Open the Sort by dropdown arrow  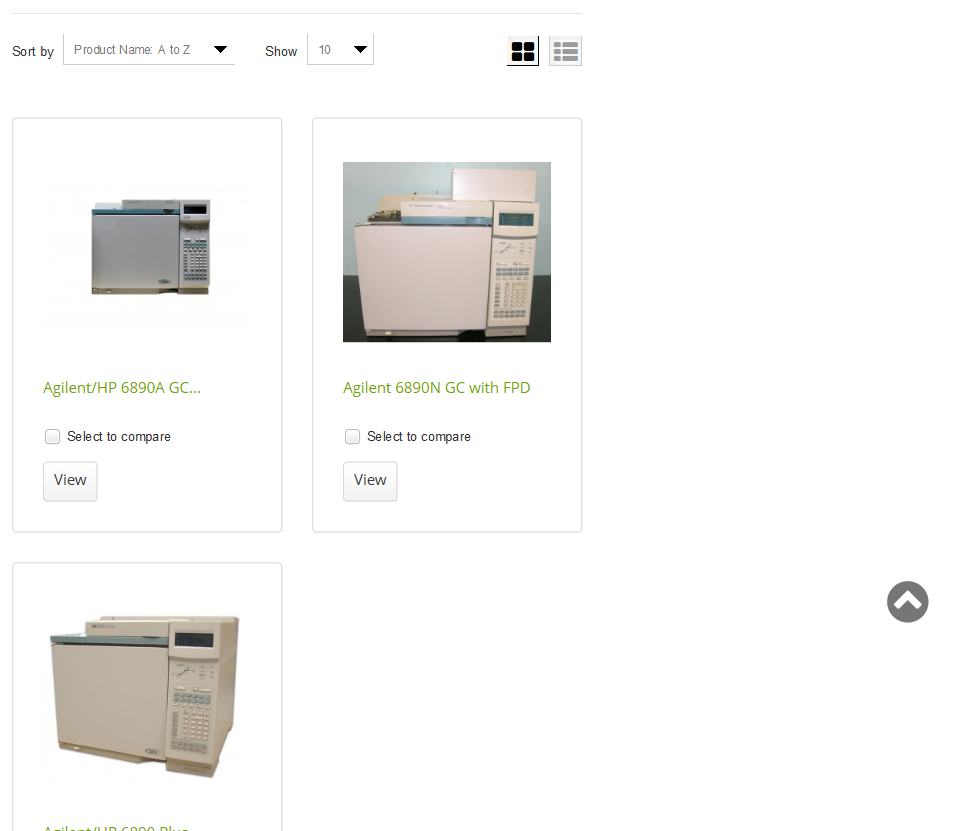click(220, 49)
